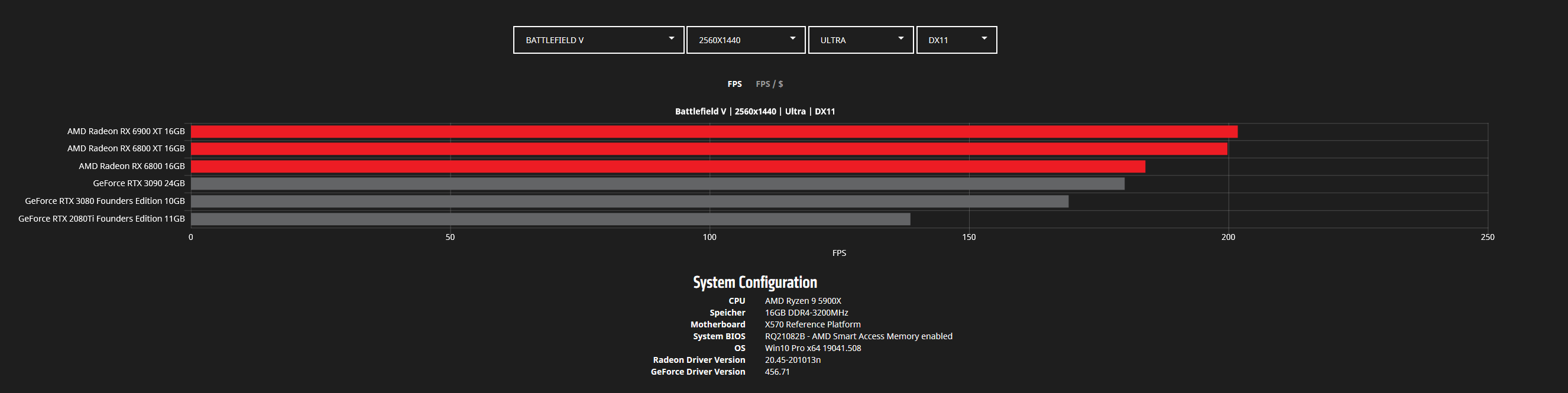This screenshot has width=1568, height=393.
Task: Click the GeForce Driver Version label
Action: pyautogui.click(x=698, y=372)
